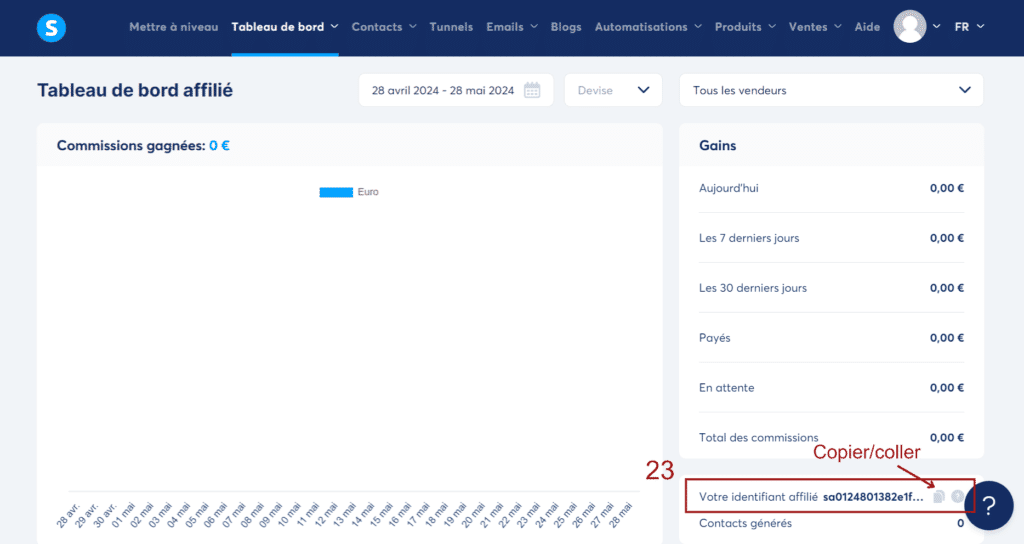The width and height of the screenshot is (1024, 544).
Task: Click the date range field 28 avril 2024
Action: pos(456,90)
